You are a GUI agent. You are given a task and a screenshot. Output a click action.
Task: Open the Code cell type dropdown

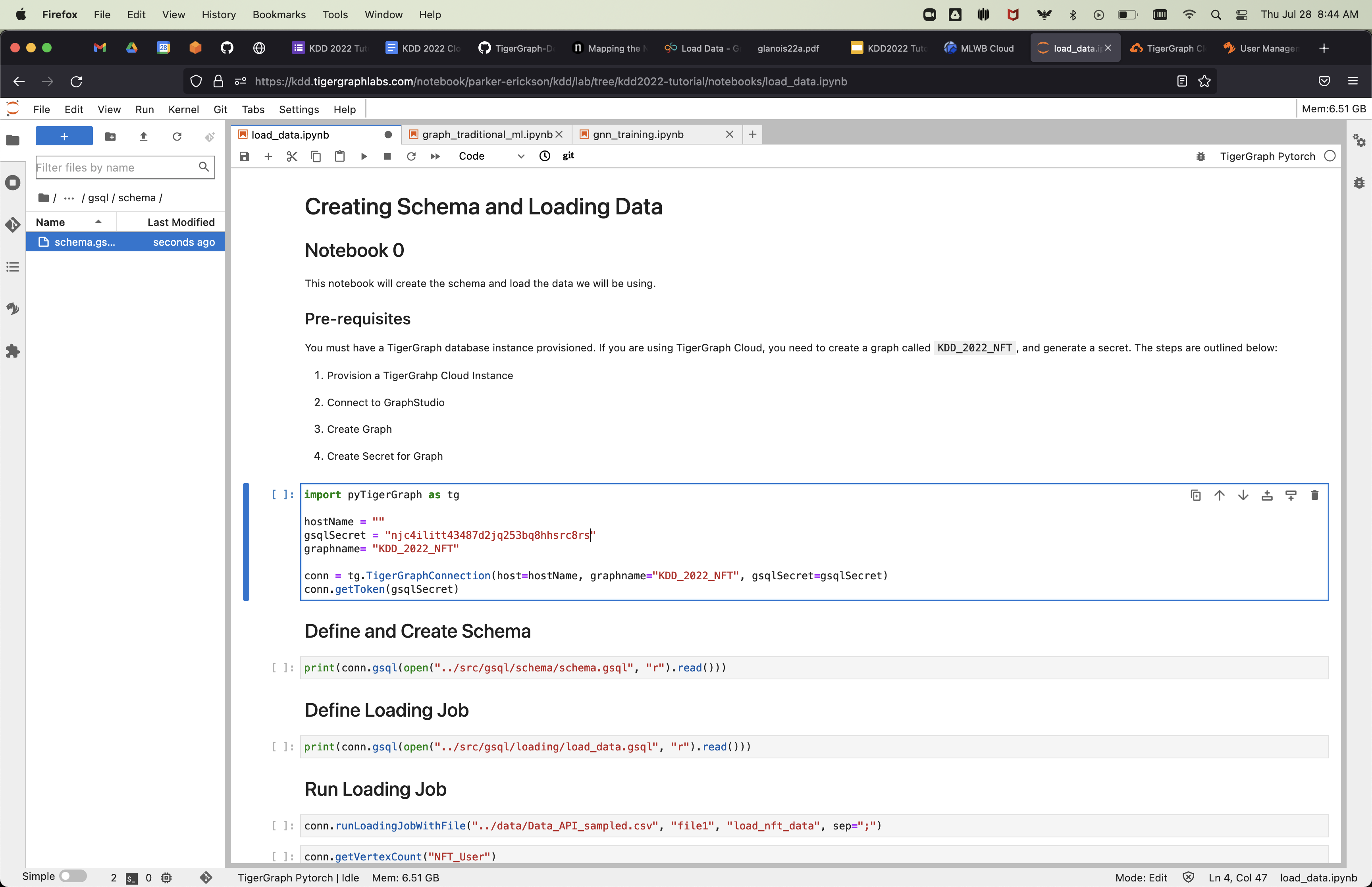(491, 156)
